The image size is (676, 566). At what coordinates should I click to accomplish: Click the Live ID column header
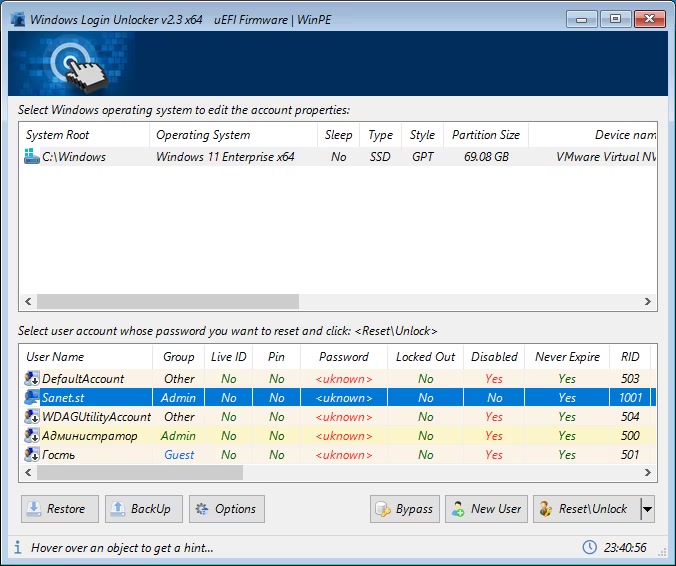[x=228, y=356]
